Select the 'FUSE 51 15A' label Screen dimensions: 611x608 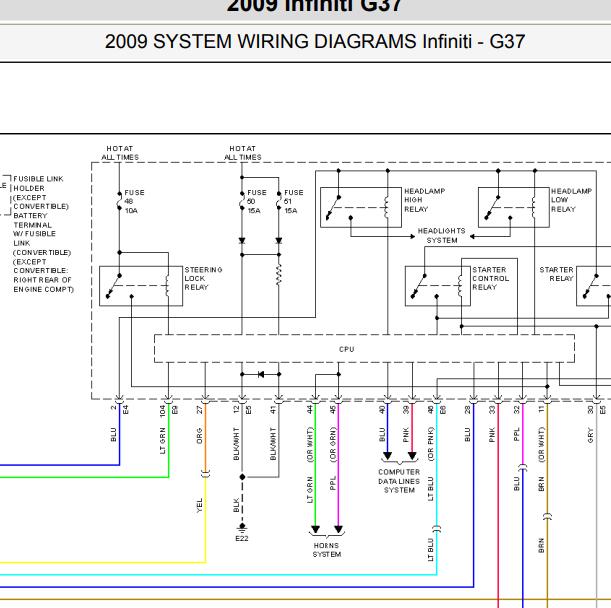pyautogui.click(x=293, y=201)
